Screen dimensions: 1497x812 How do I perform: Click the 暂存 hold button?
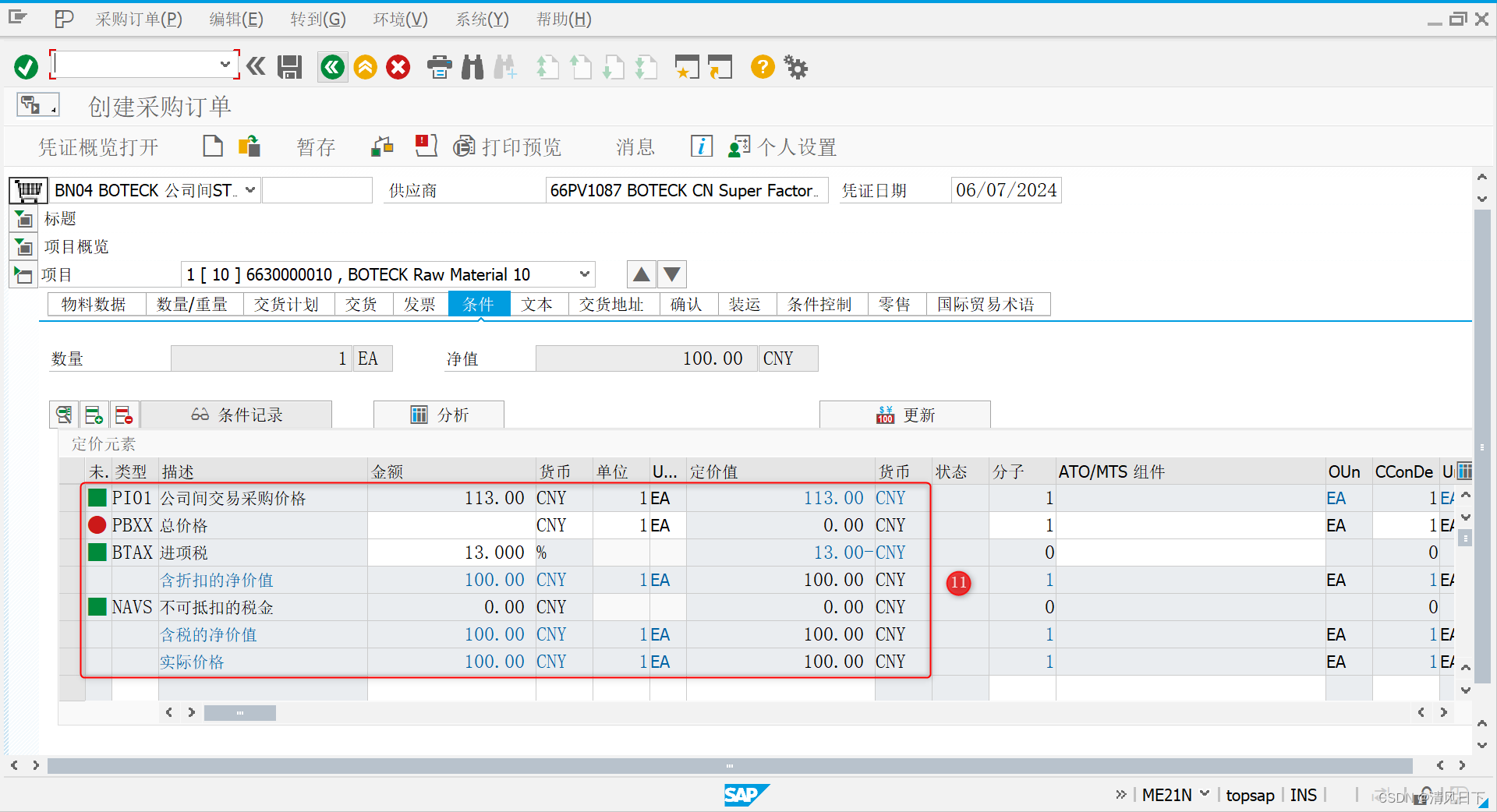pos(316,147)
